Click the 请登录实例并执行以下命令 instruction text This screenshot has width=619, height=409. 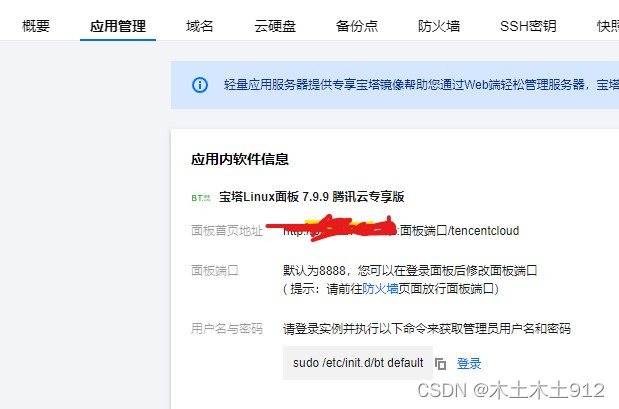427,328
